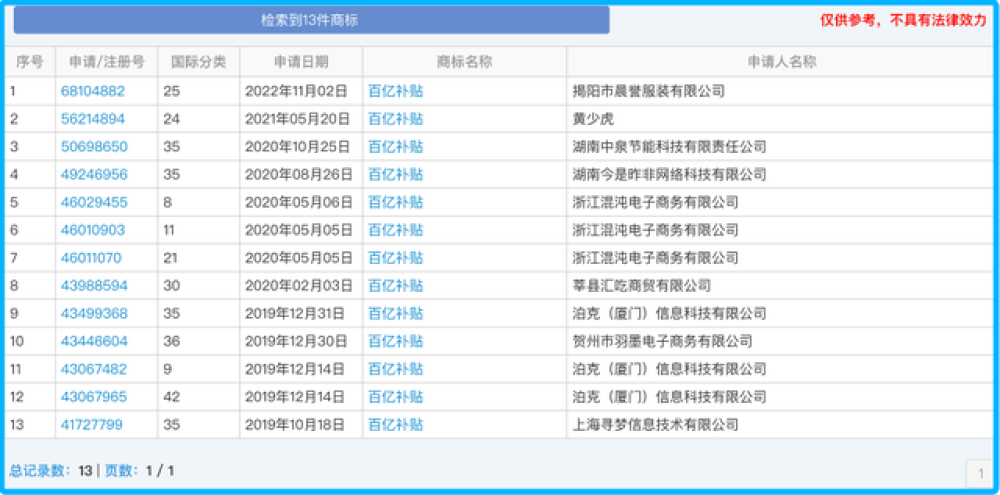Open application number 46011070

point(91,258)
